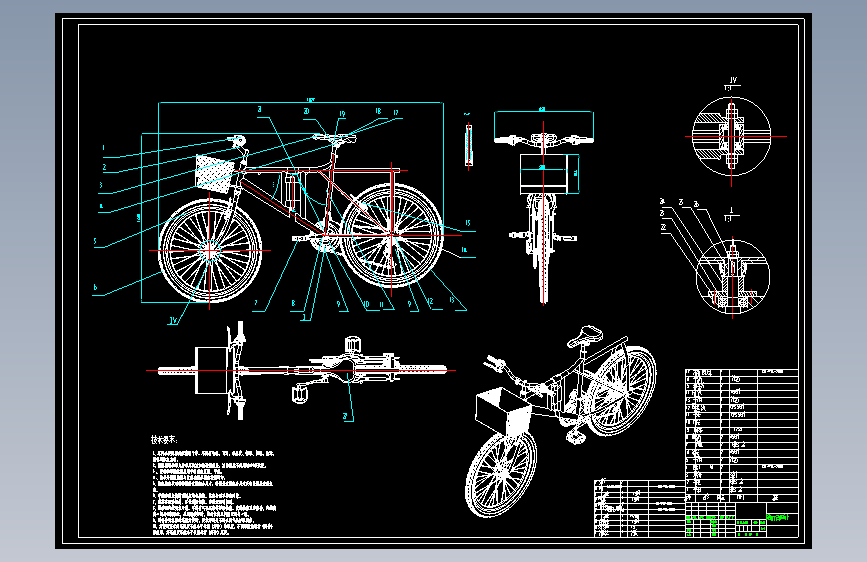The image size is (867, 562).
Task: Select the lower-left revision table beside title block
Action: point(640,508)
